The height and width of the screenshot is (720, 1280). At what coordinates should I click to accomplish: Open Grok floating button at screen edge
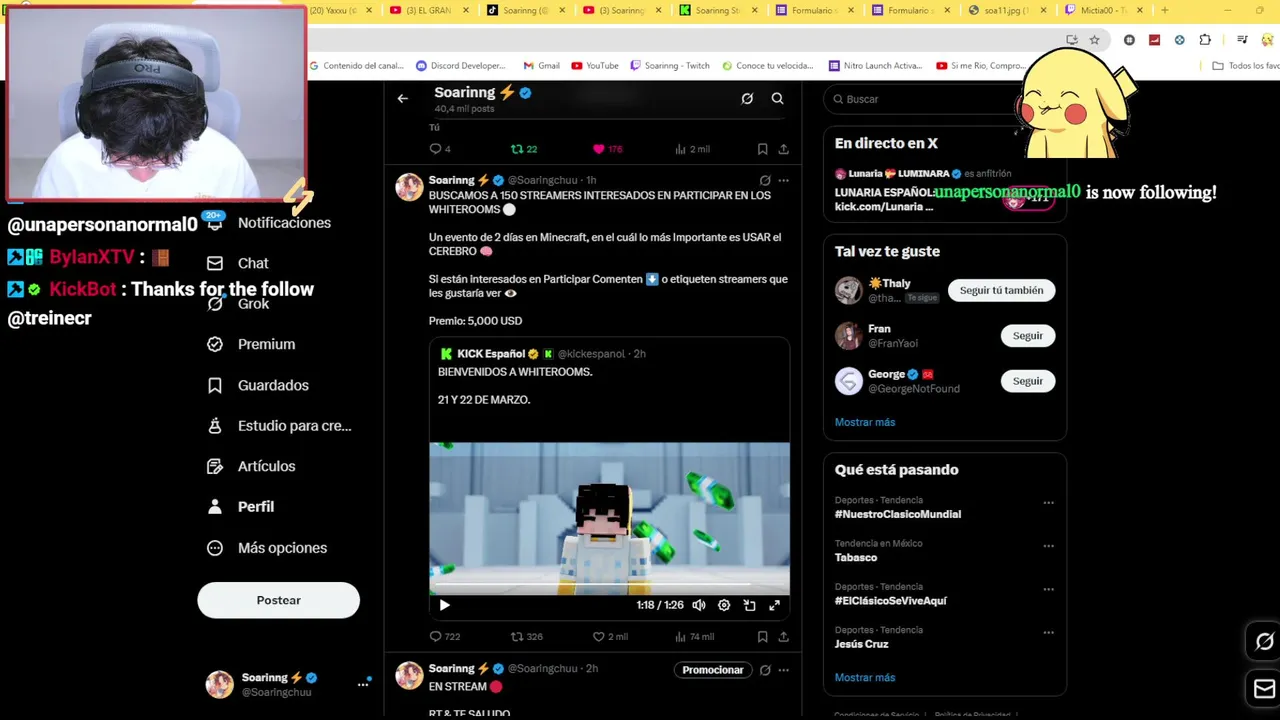coord(1264,642)
